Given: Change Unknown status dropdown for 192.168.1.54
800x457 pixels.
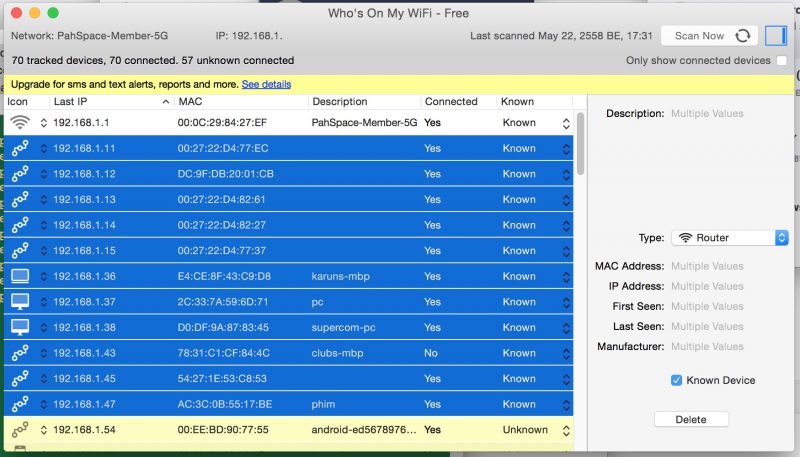Looking at the screenshot, I should (x=566, y=430).
